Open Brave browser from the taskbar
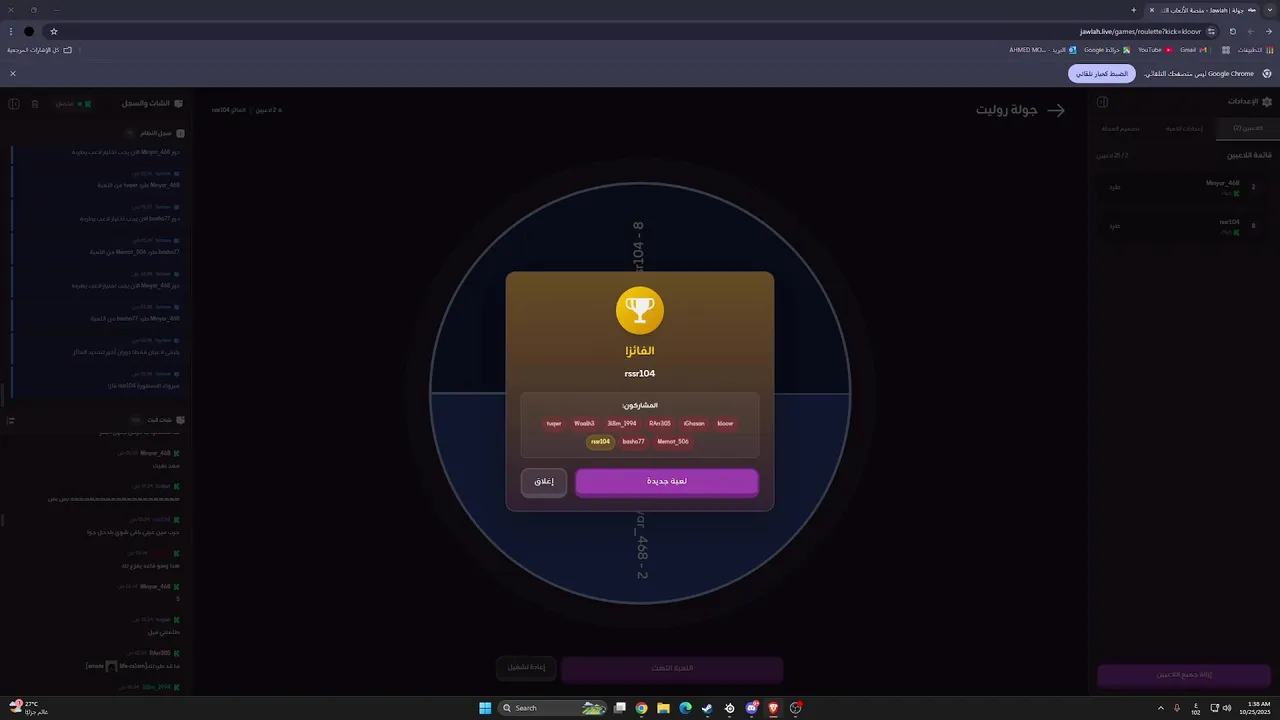 click(x=773, y=708)
